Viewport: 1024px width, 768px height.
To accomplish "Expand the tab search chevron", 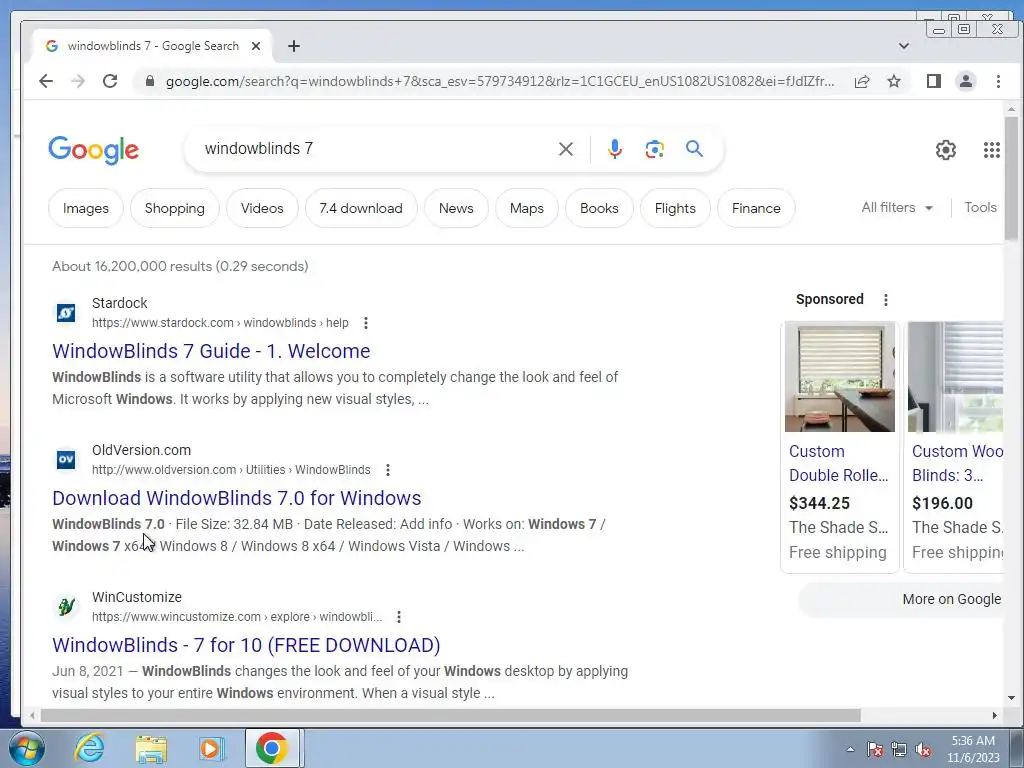I will pyautogui.click(x=904, y=46).
